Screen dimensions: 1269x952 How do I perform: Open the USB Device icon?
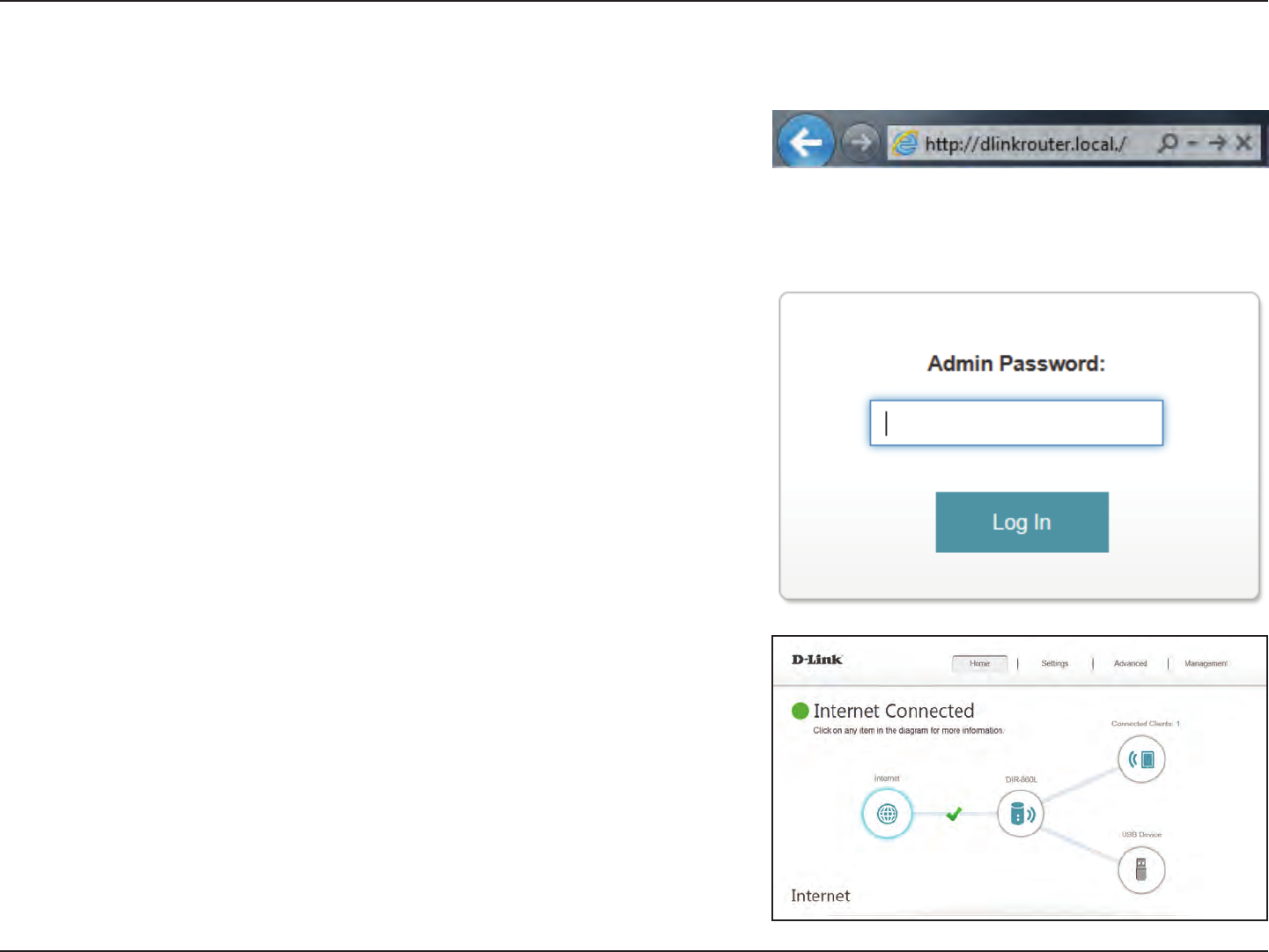[x=1141, y=869]
